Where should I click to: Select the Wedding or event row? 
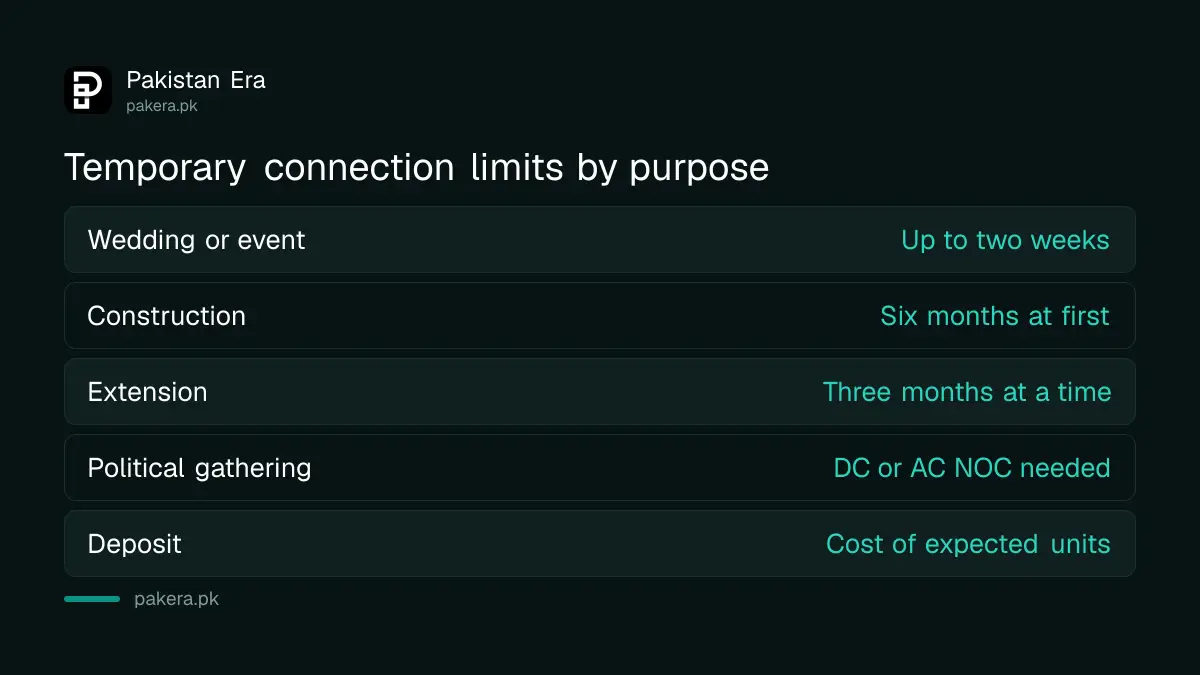click(600, 240)
